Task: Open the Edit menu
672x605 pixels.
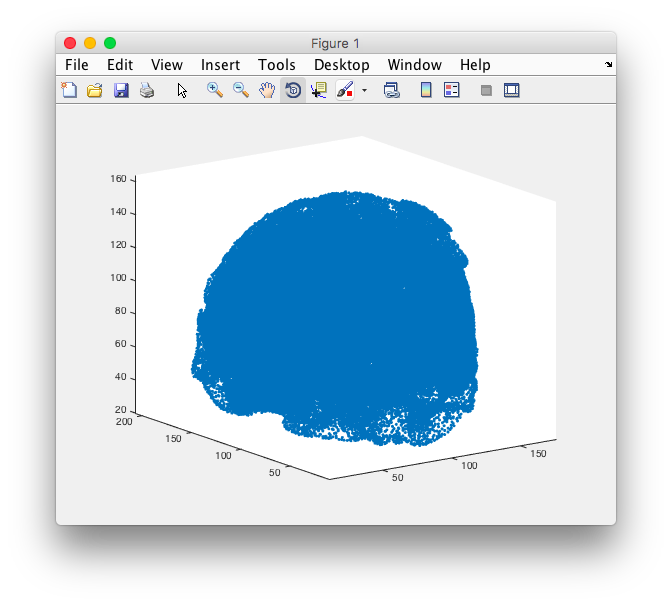Action: point(120,65)
